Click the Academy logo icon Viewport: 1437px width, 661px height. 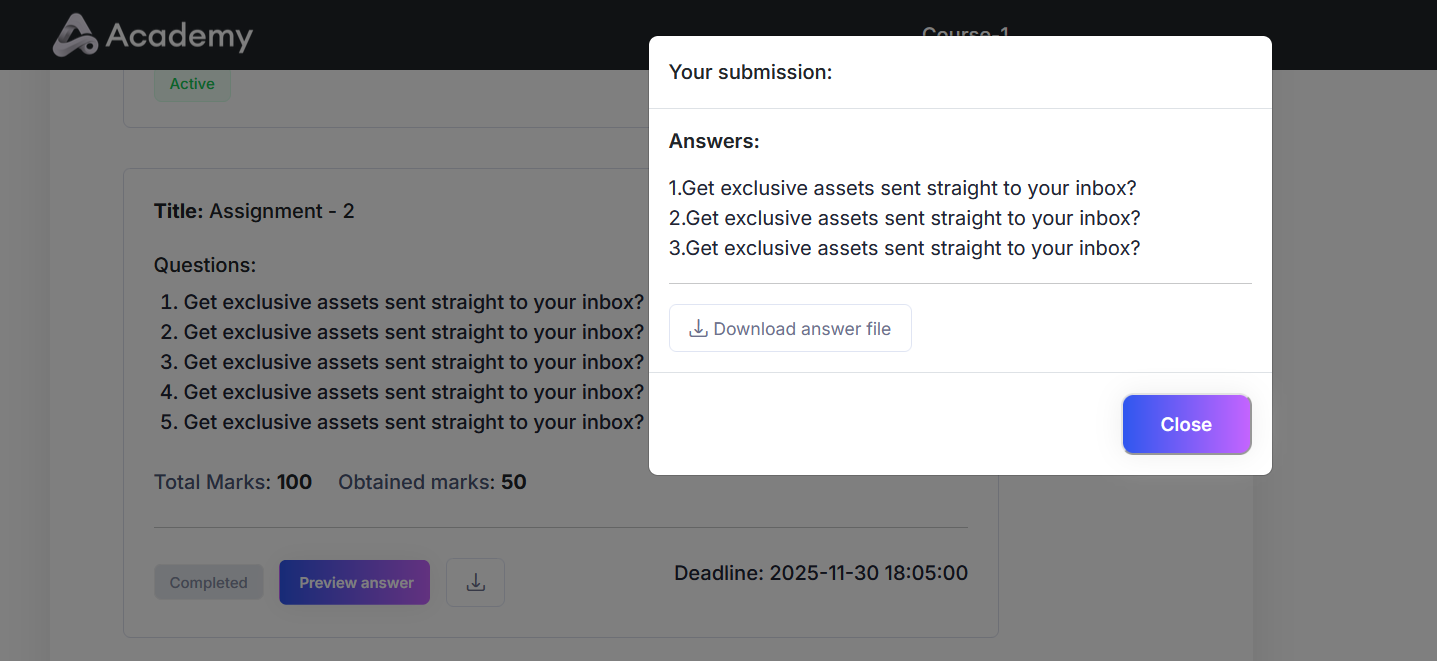pyautogui.click(x=75, y=35)
